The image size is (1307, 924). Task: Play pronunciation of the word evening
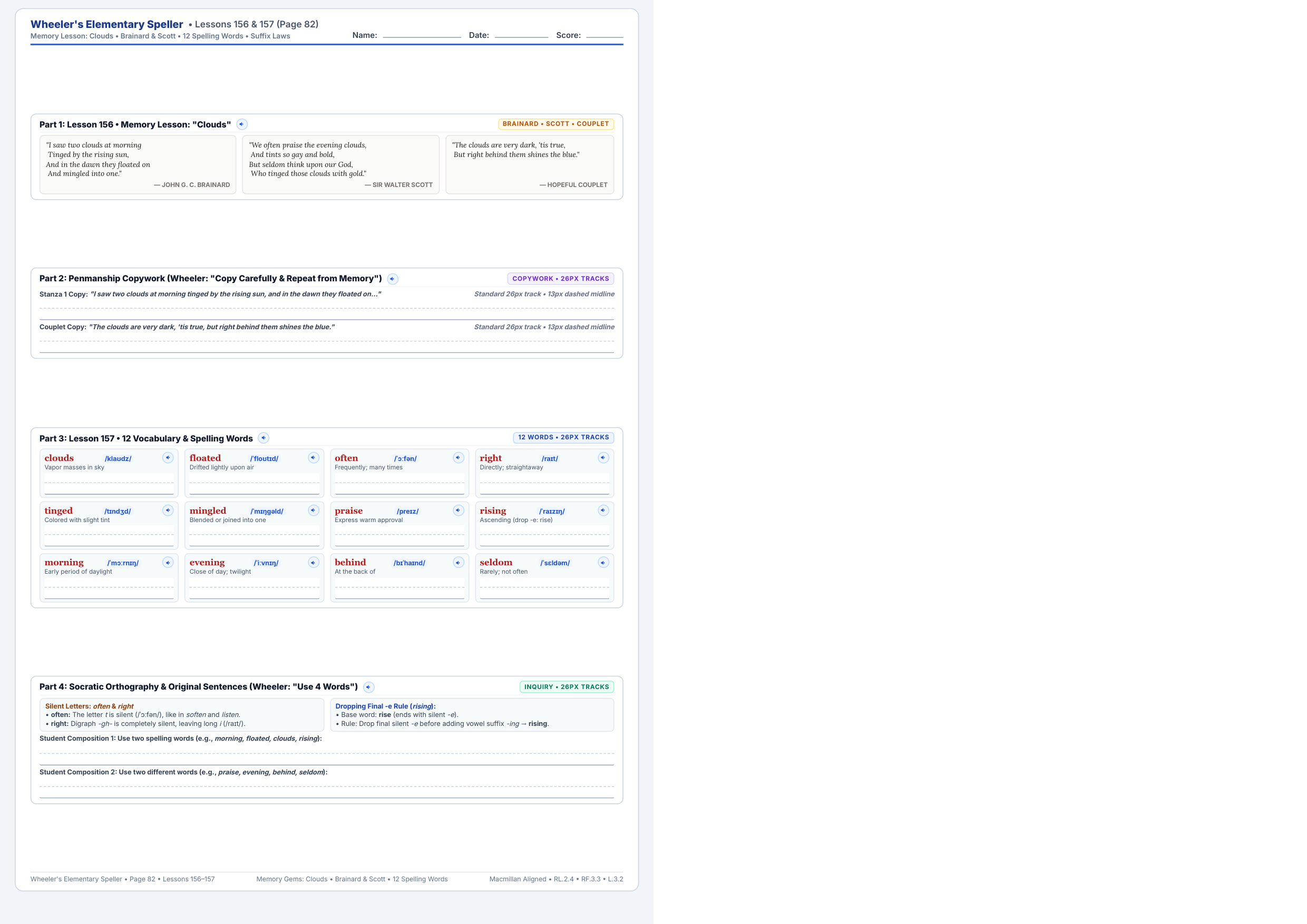(x=314, y=563)
